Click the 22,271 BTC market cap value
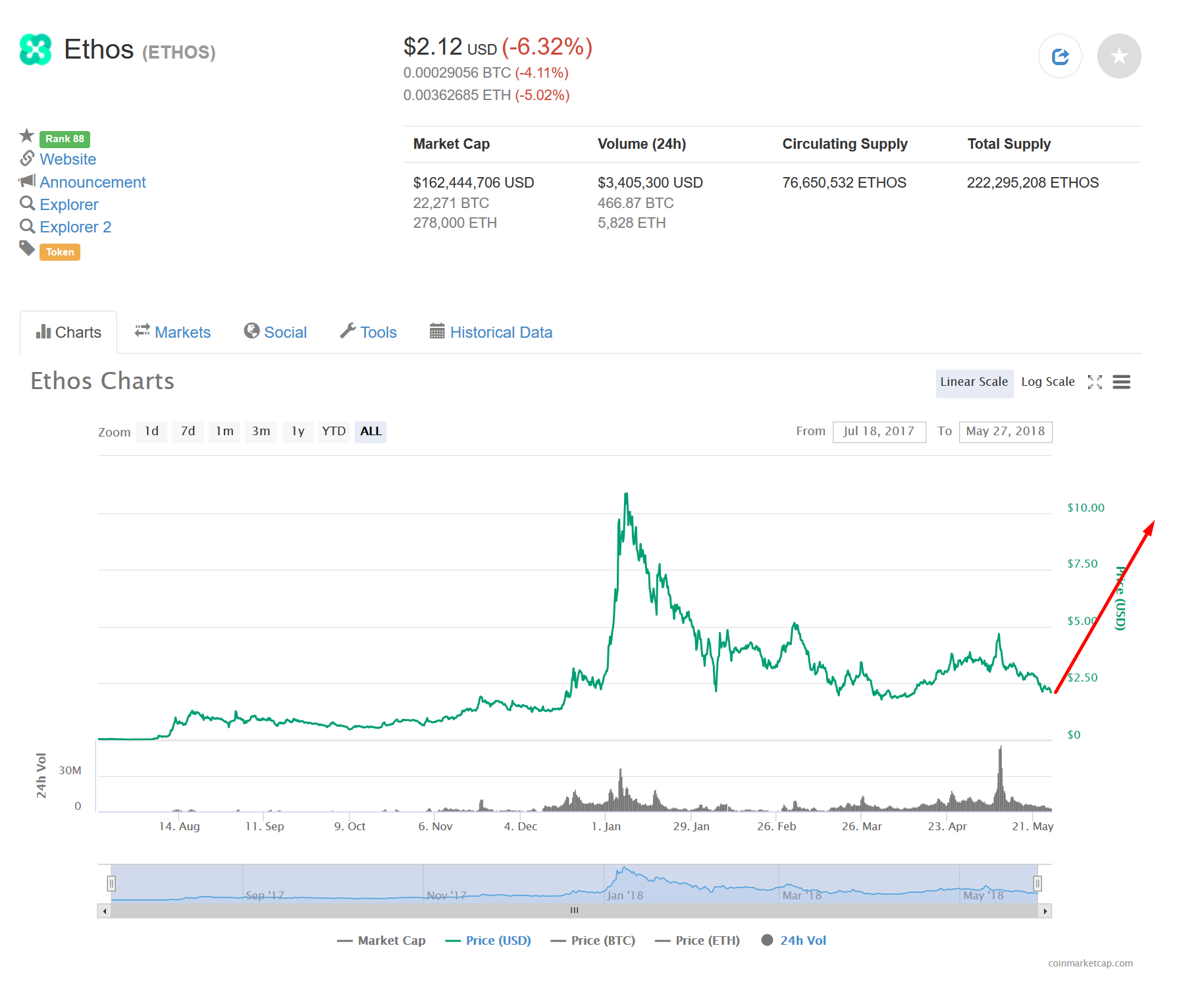The height and width of the screenshot is (1008, 1204). [x=452, y=203]
